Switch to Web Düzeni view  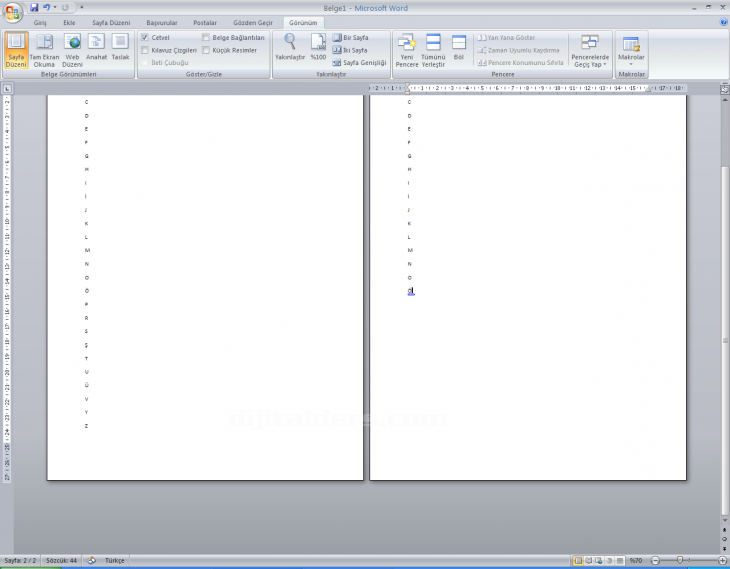tap(73, 48)
